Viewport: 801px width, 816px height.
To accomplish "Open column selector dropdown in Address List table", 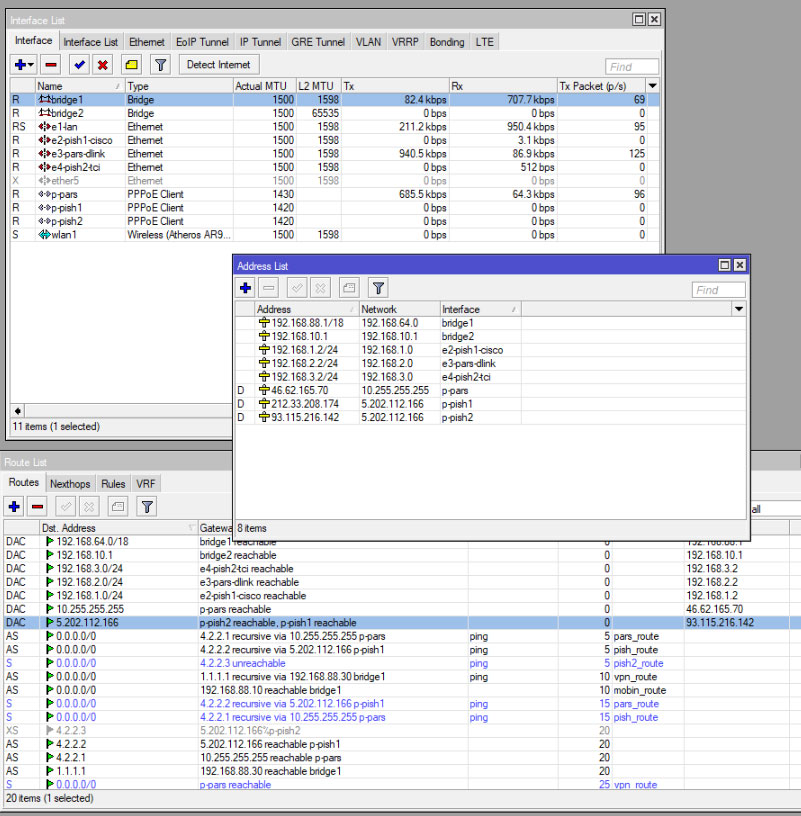I will click(x=739, y=309).
